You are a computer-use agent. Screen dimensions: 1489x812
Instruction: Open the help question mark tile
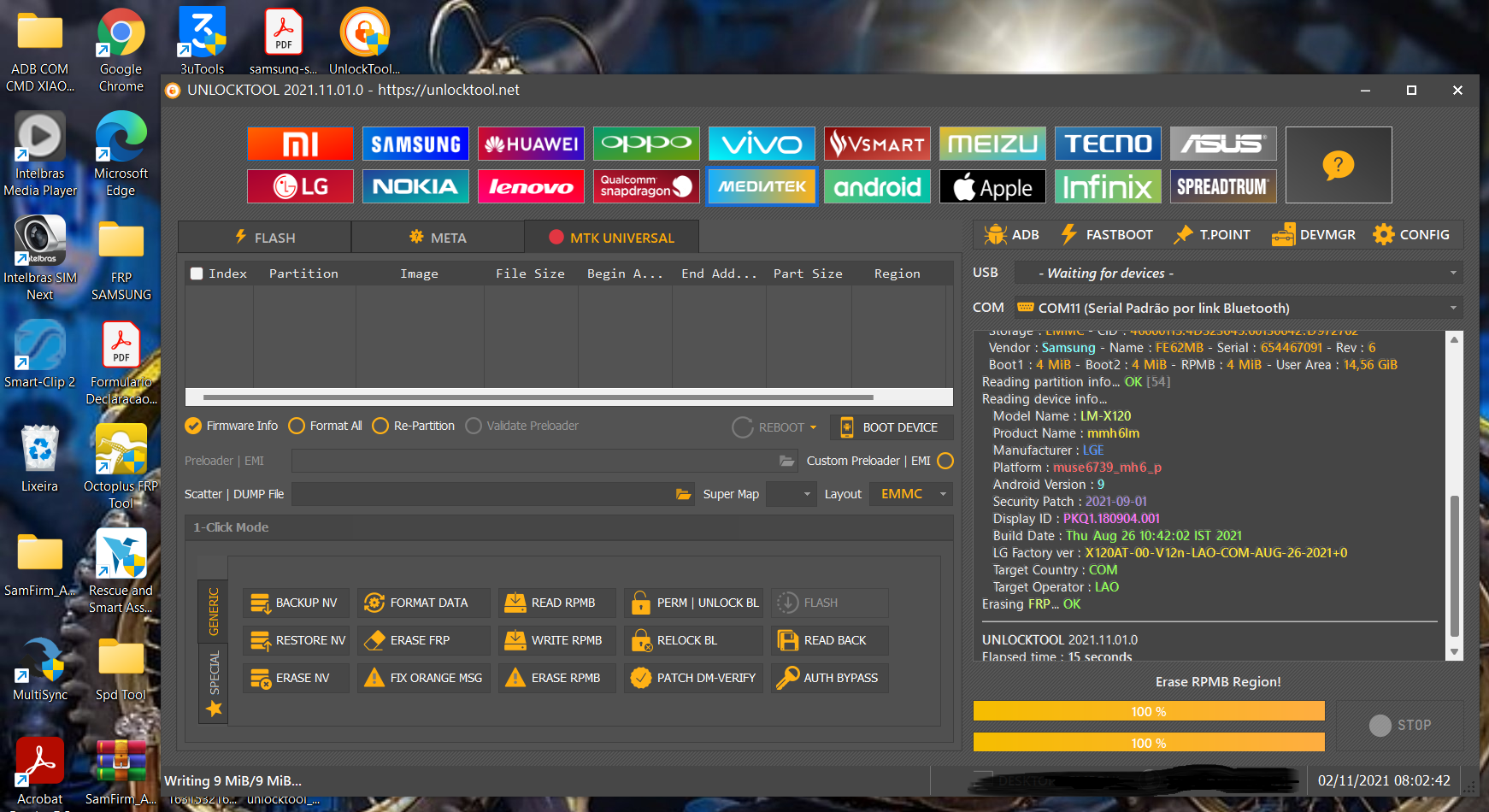pos(1339,165)
